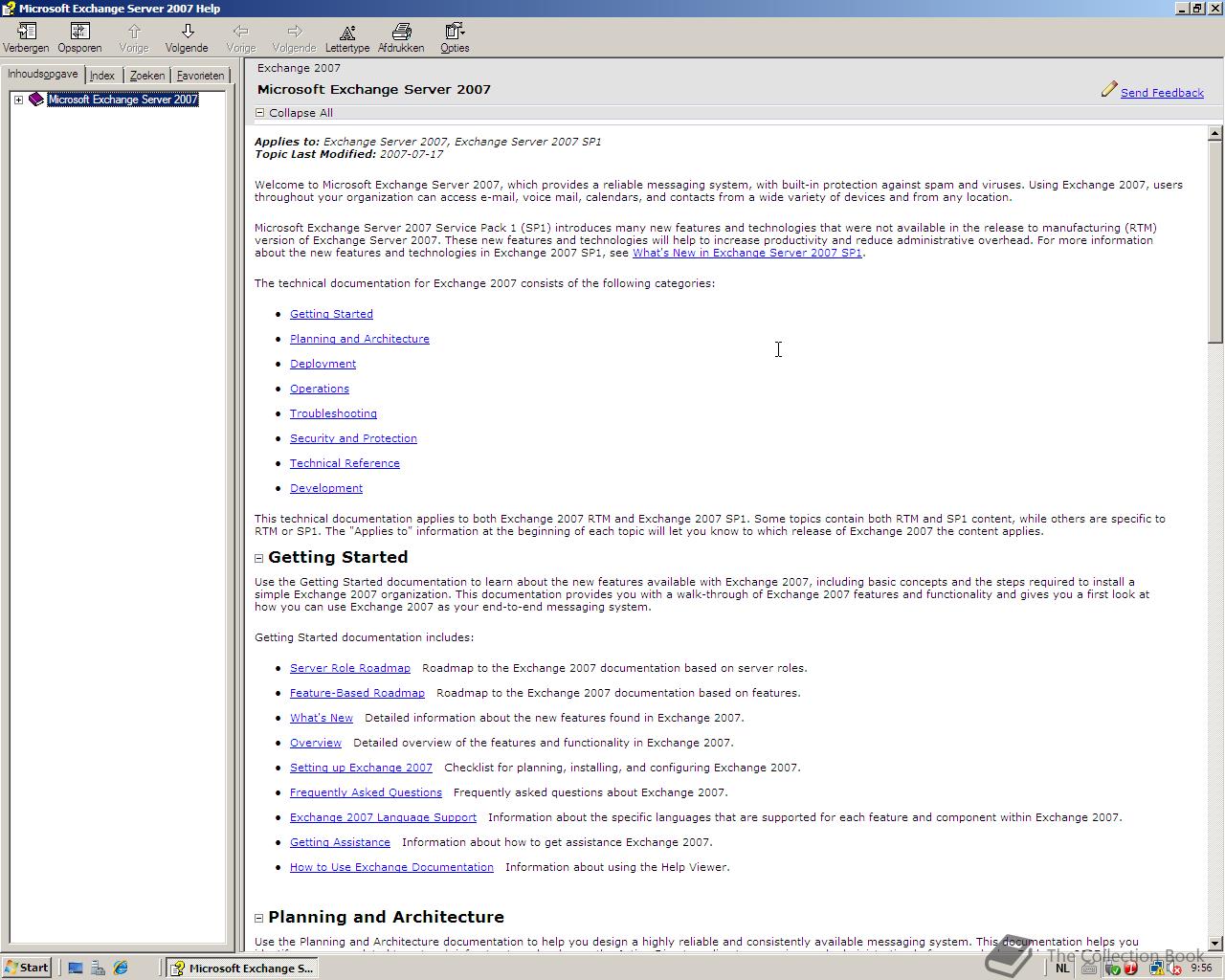Open the Planning and Architecture category link

[360, 339]
